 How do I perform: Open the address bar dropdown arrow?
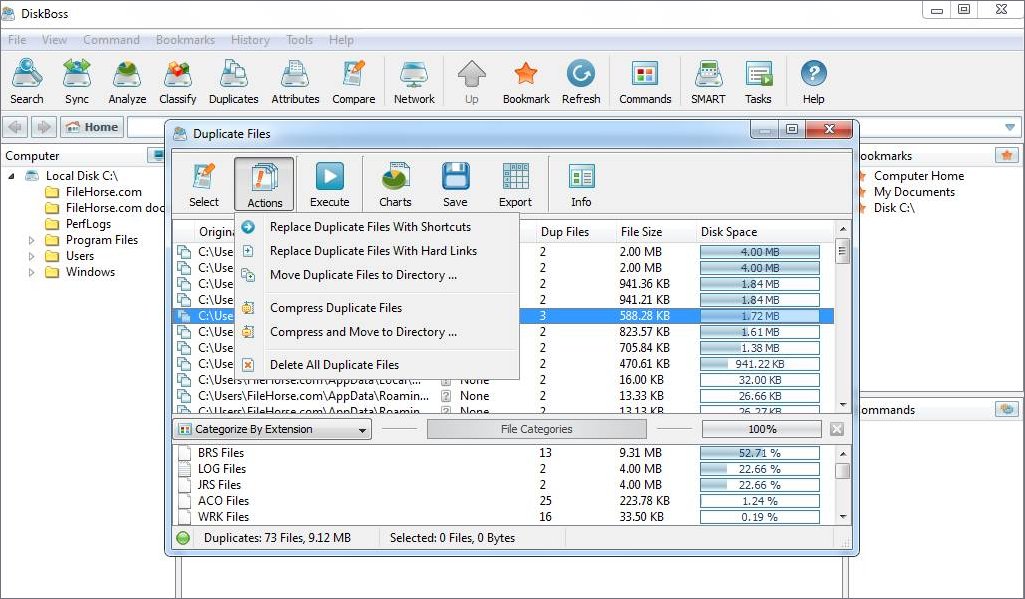click(x=1010, y=127)
